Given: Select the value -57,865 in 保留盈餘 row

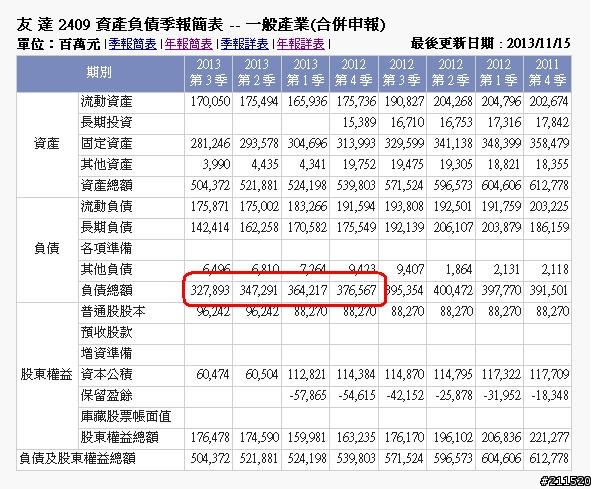Looking at the screenshot, I should coord(308,395).
